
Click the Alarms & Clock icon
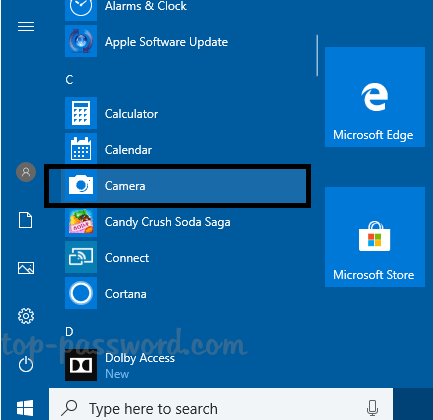pos(81,9)
